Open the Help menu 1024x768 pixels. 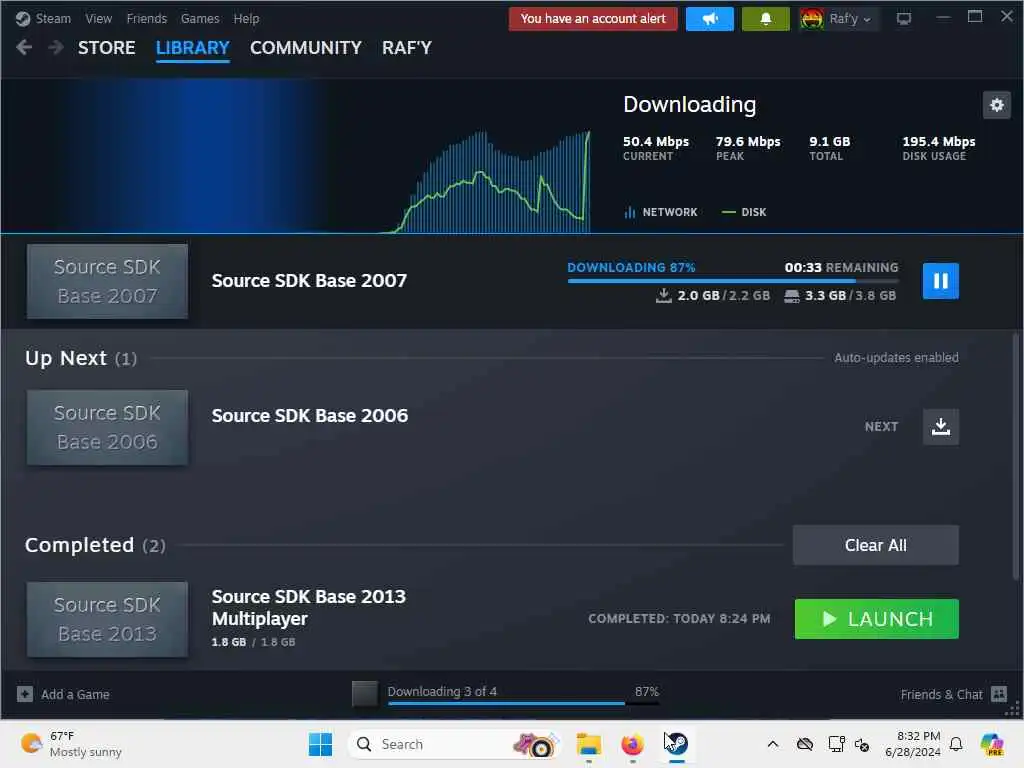point(246,19)
